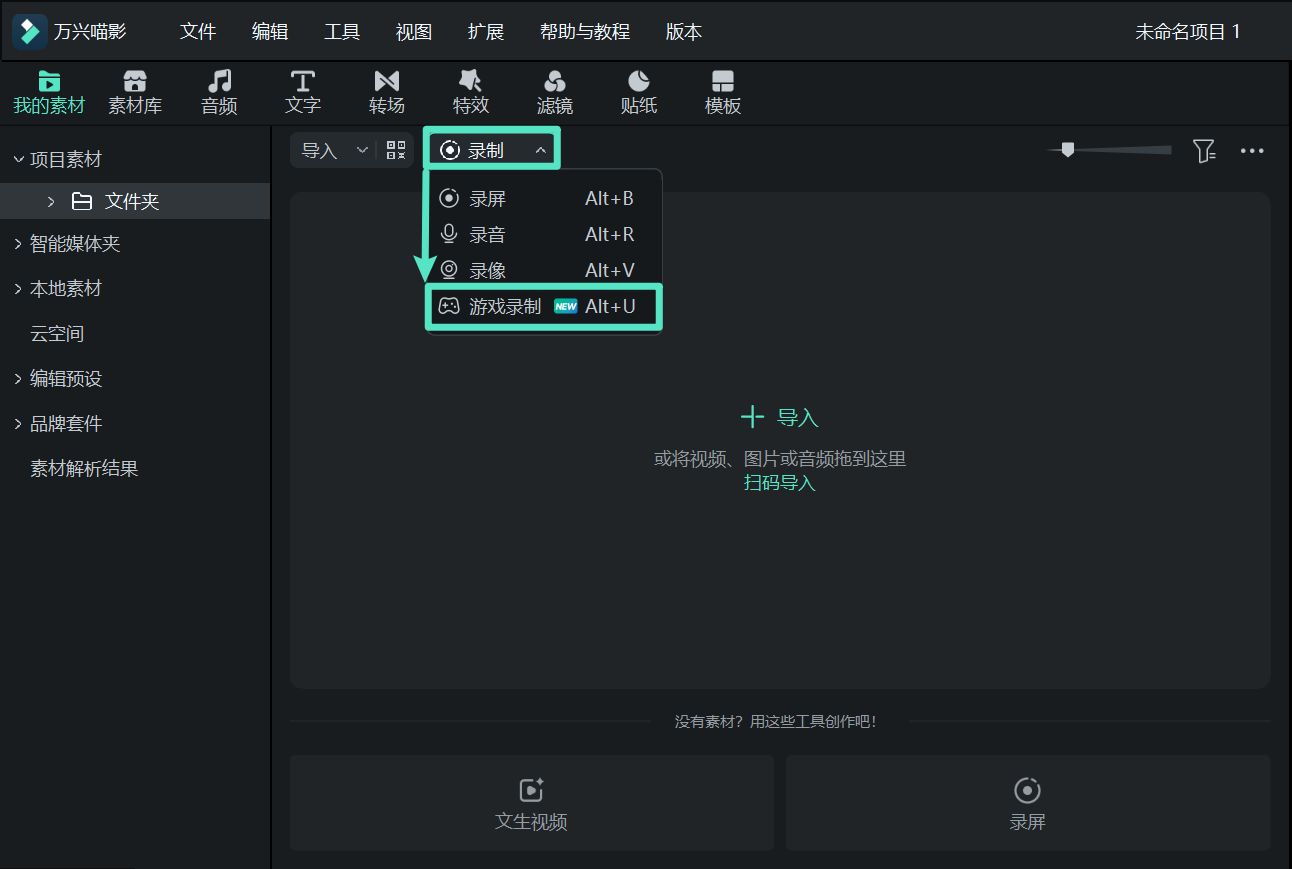1292x869 pixels.
Task: Select 云空间 in the sidebar
Action: coord(57,334)
